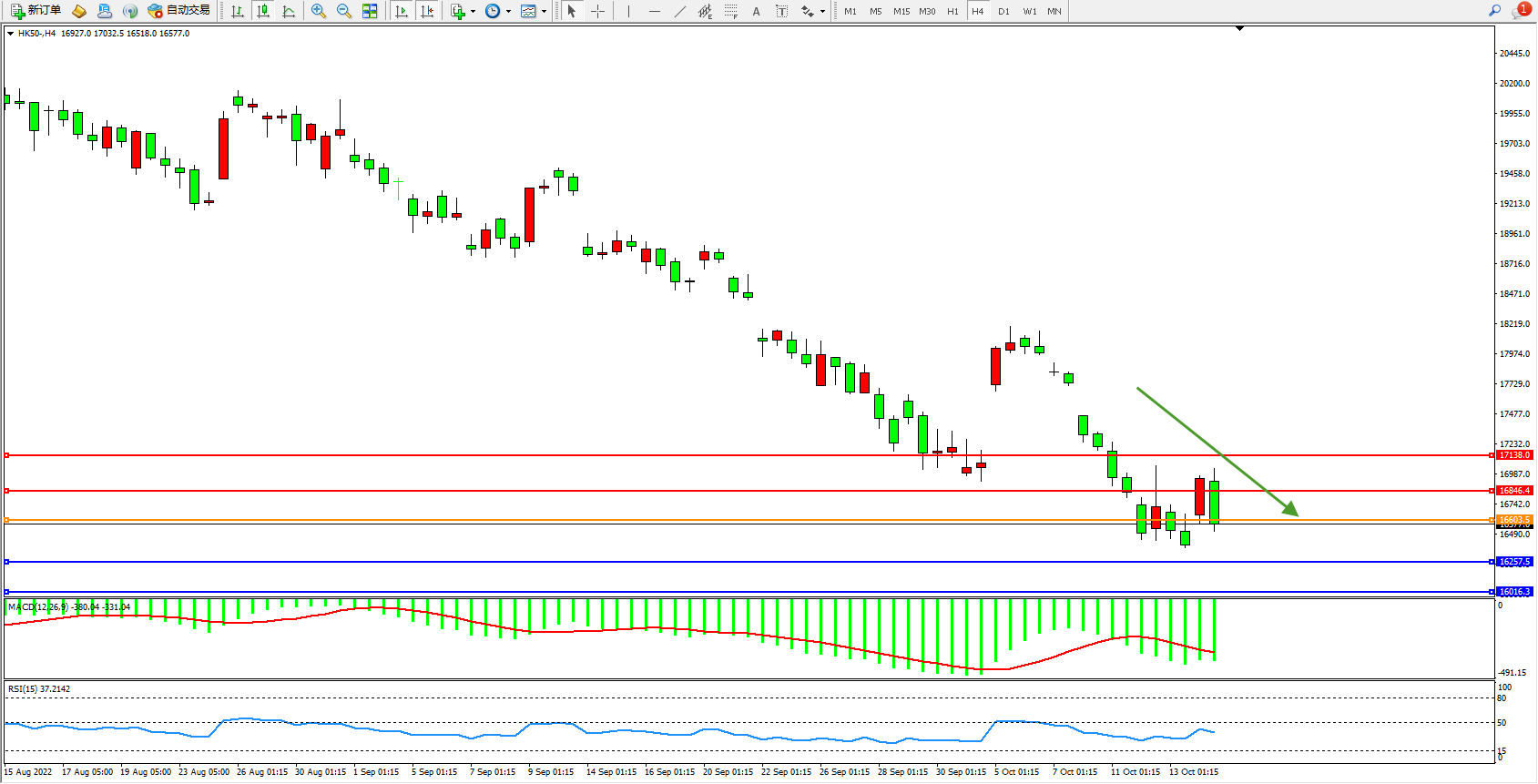Select the trendline drawing tool

click(x=679, y=11)
